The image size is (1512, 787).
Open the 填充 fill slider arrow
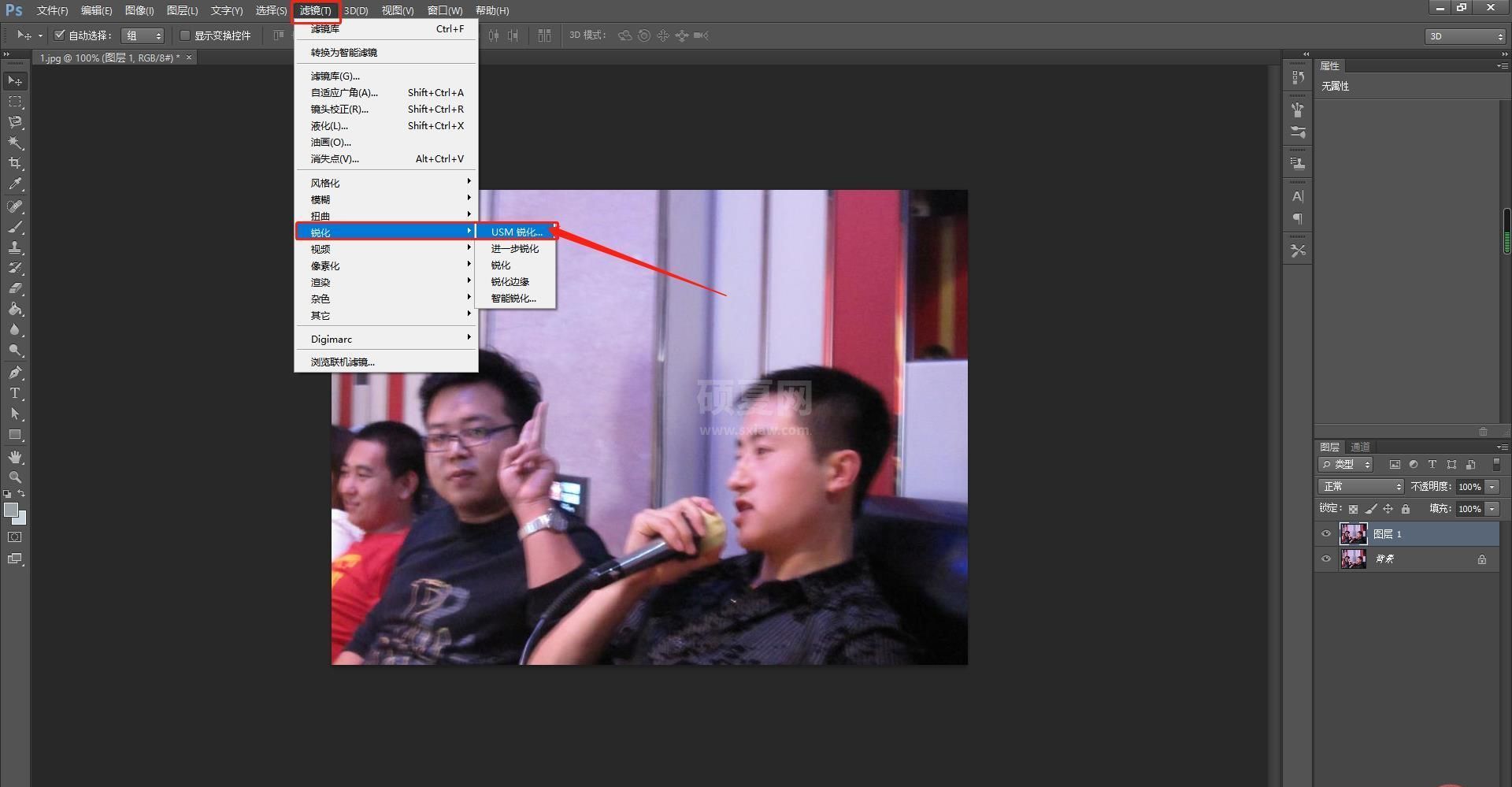click(x=1492, y=509)
